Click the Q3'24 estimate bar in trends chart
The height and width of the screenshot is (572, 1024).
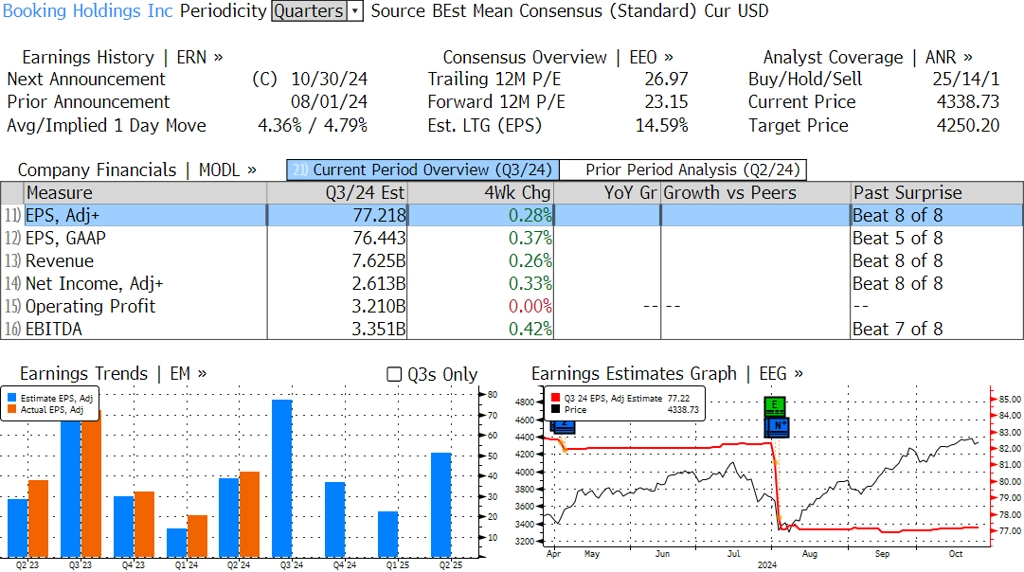[282, 478]
